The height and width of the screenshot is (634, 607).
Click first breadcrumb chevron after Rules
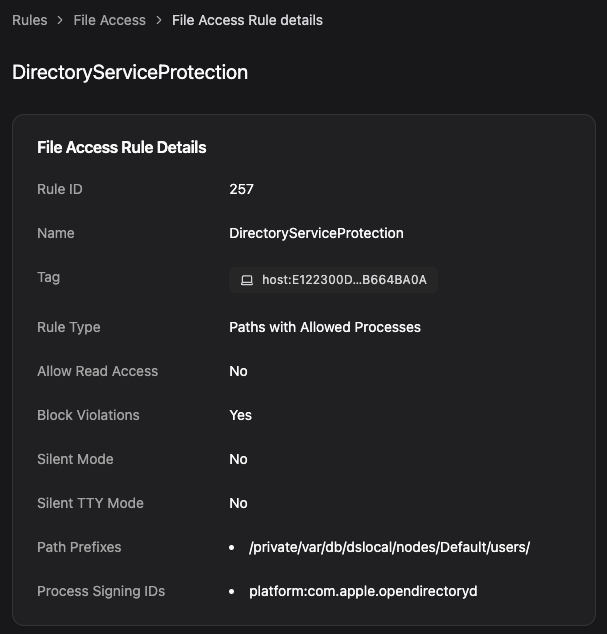pyautogui.click(x=60, y=20)
